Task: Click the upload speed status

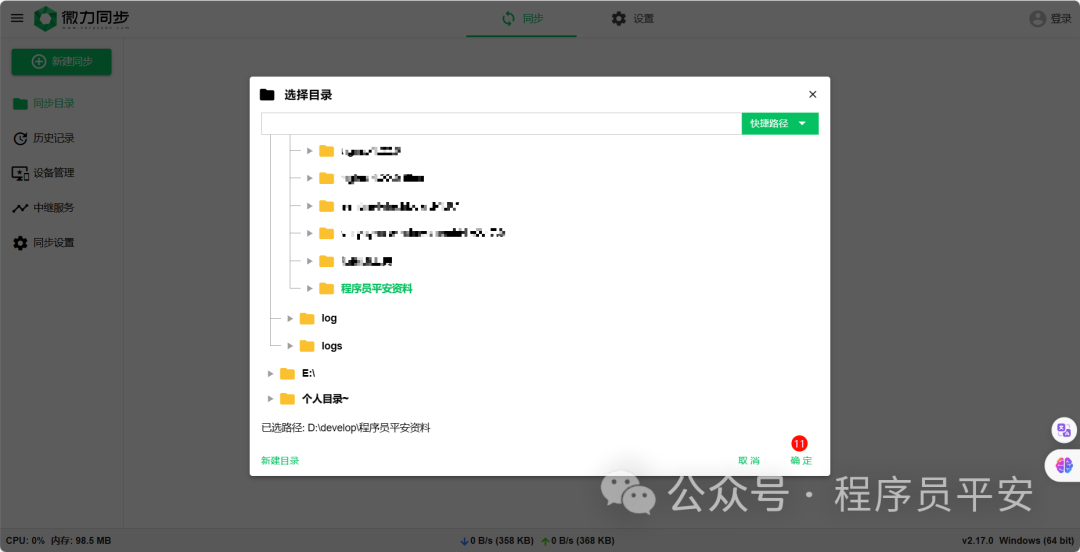Action: [578, 541]
